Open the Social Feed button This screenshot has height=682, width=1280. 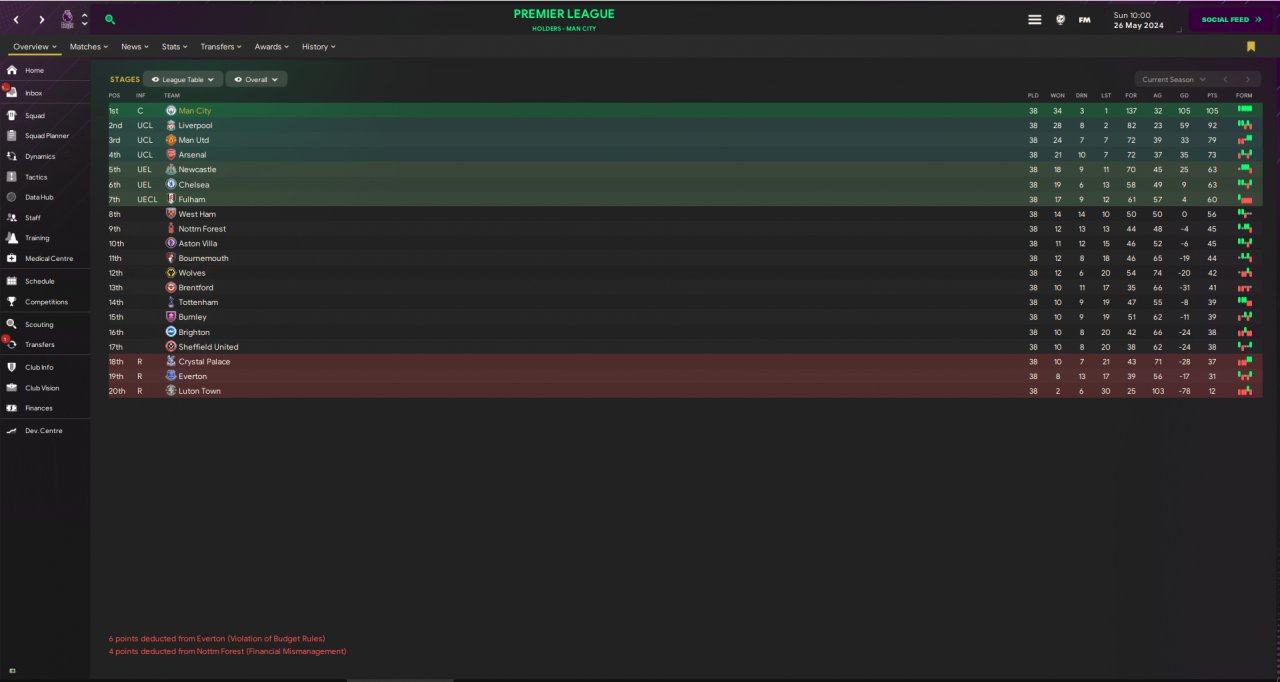click(1231, 19)
